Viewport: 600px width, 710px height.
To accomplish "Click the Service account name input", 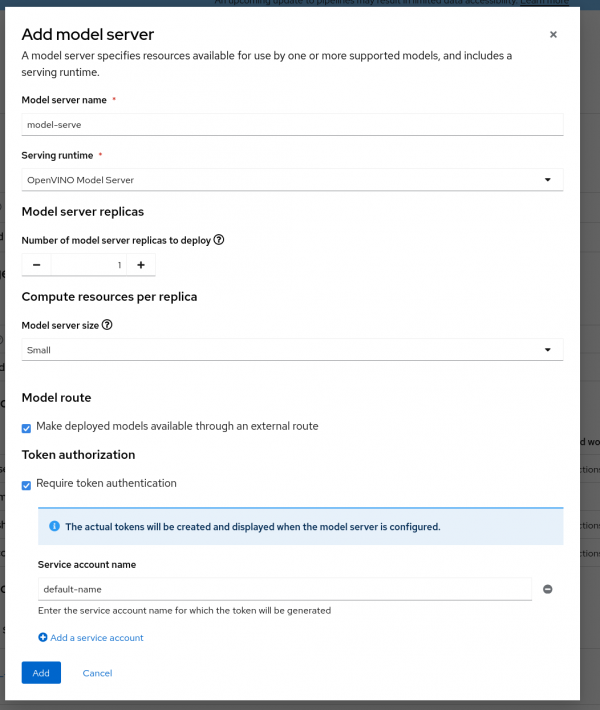I will pos(284,589).
